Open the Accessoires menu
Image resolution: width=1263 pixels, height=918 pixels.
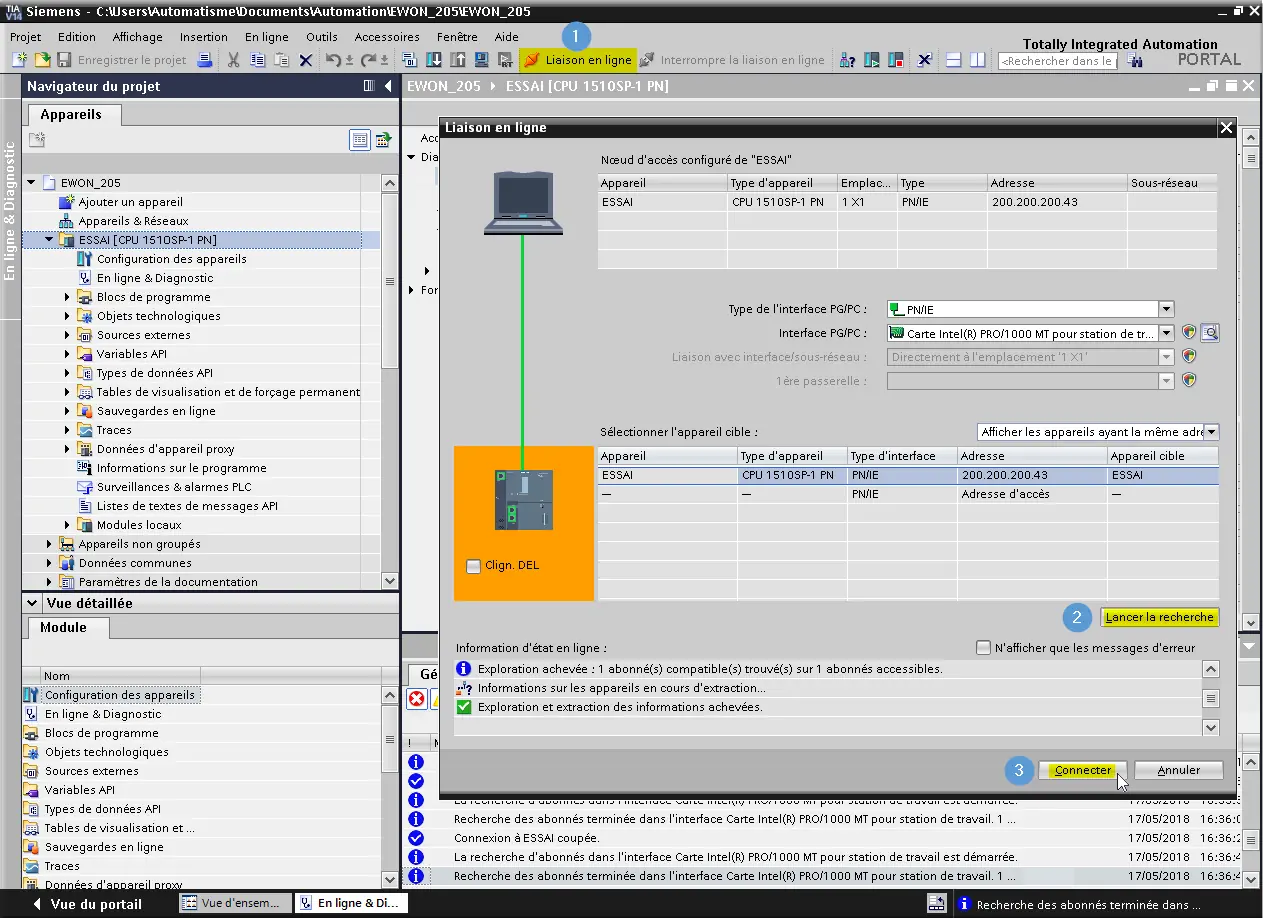pyautogui.click(x=387, y=37)
